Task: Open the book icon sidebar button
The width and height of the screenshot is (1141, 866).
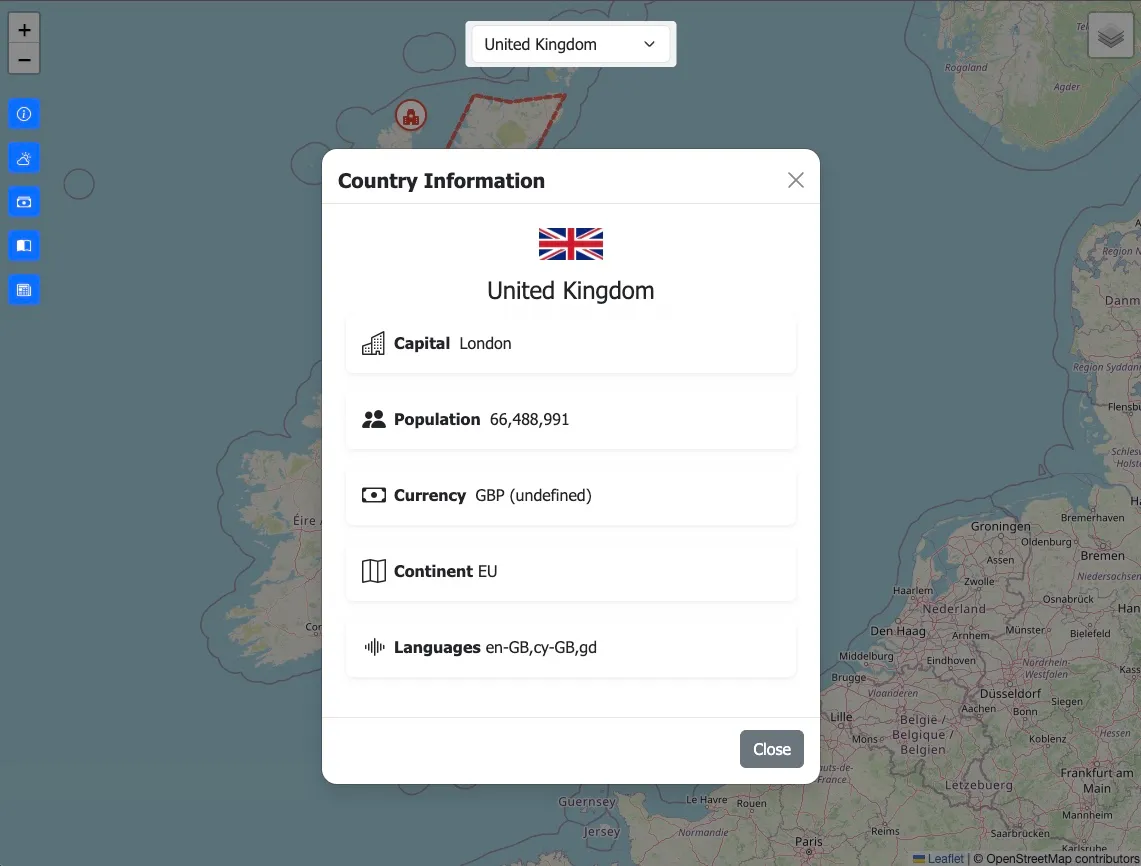Action: (x=24, y=246)
